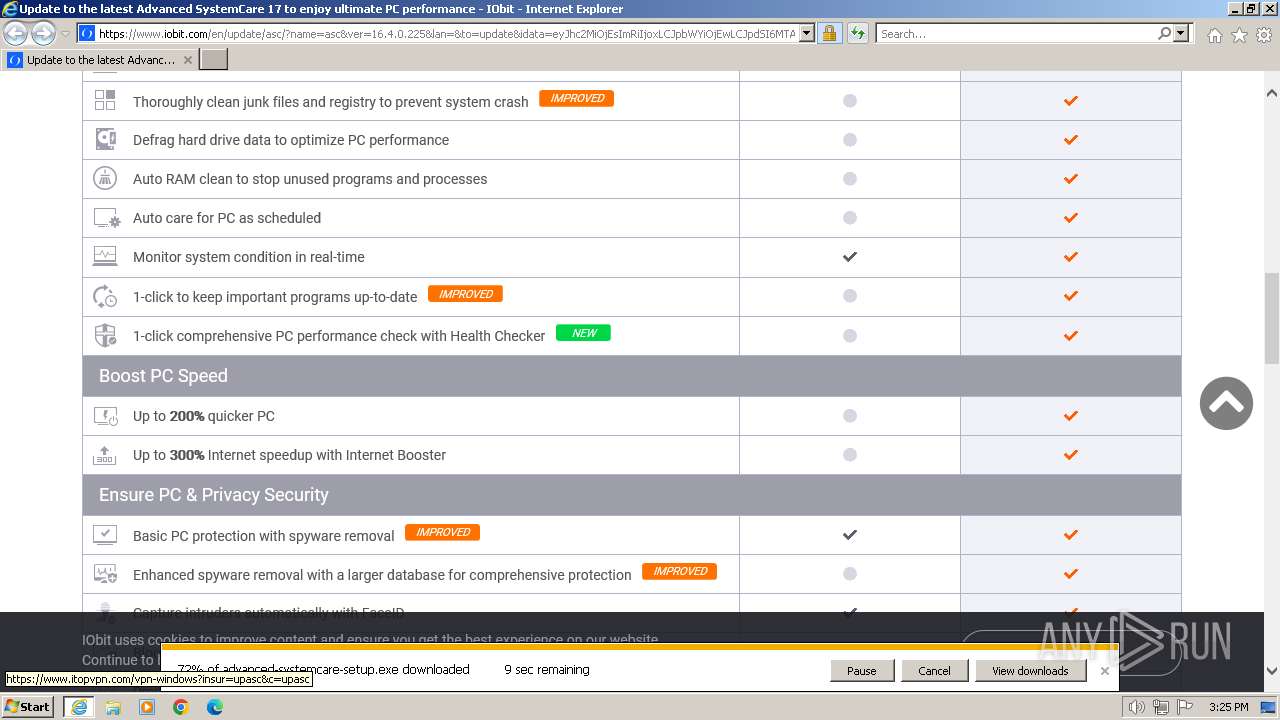Viewport: 1280px width, 720px height.
Task: Click the defrag hard drive feature icon
Action: click(x=105, y=139)
